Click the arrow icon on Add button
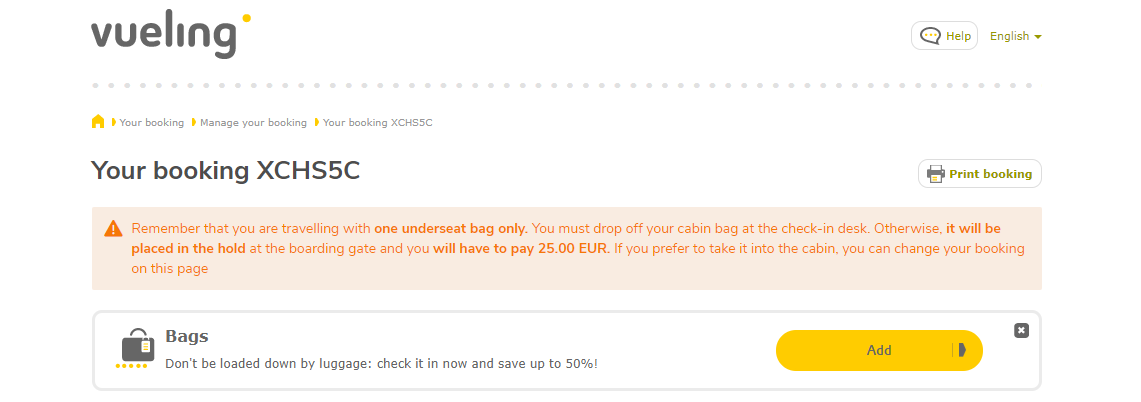 (962, 350)
